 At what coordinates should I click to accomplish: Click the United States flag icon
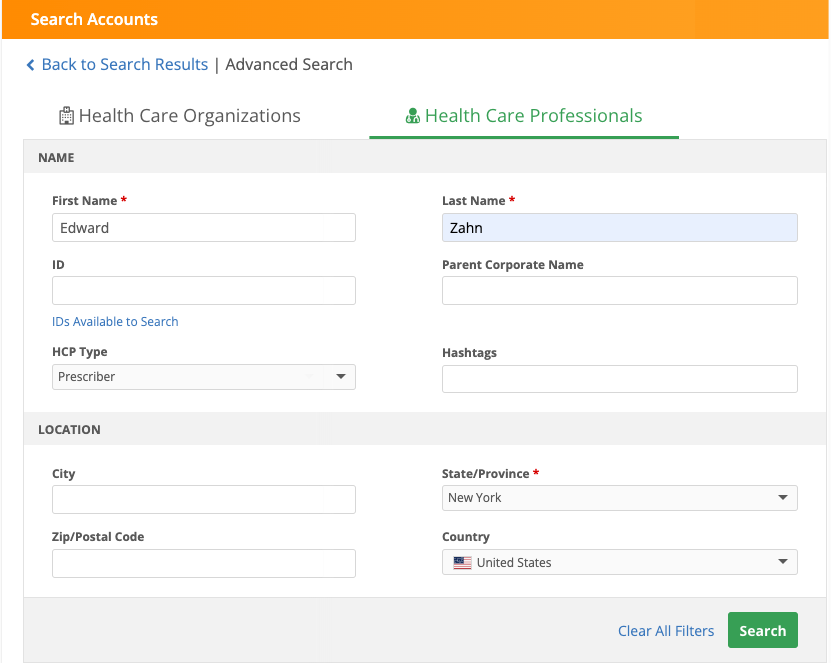(x=461, y=563)
